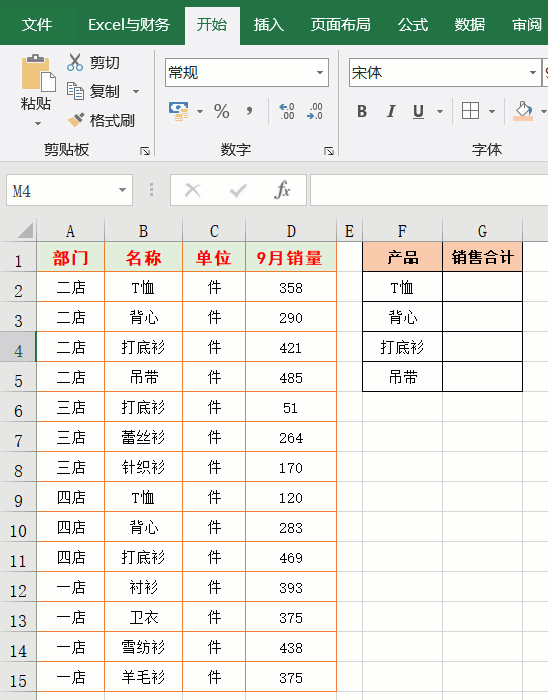
Task: Click the Select All corner triangle
Action: [25, 230]
